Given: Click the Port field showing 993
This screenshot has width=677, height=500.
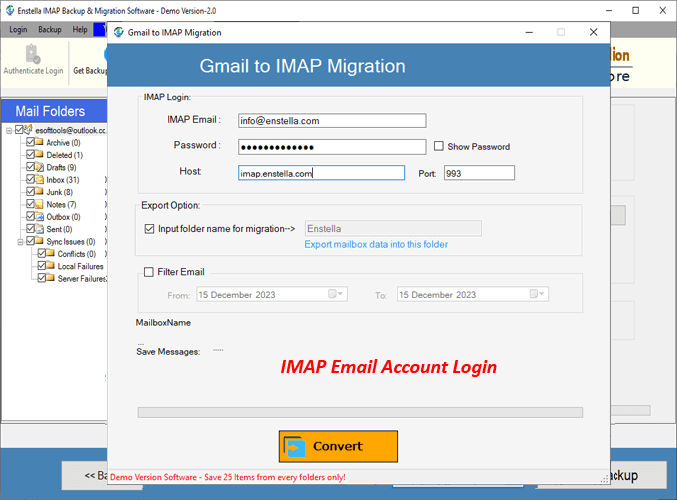Looking at the screenshot, I should click(479, 173).
